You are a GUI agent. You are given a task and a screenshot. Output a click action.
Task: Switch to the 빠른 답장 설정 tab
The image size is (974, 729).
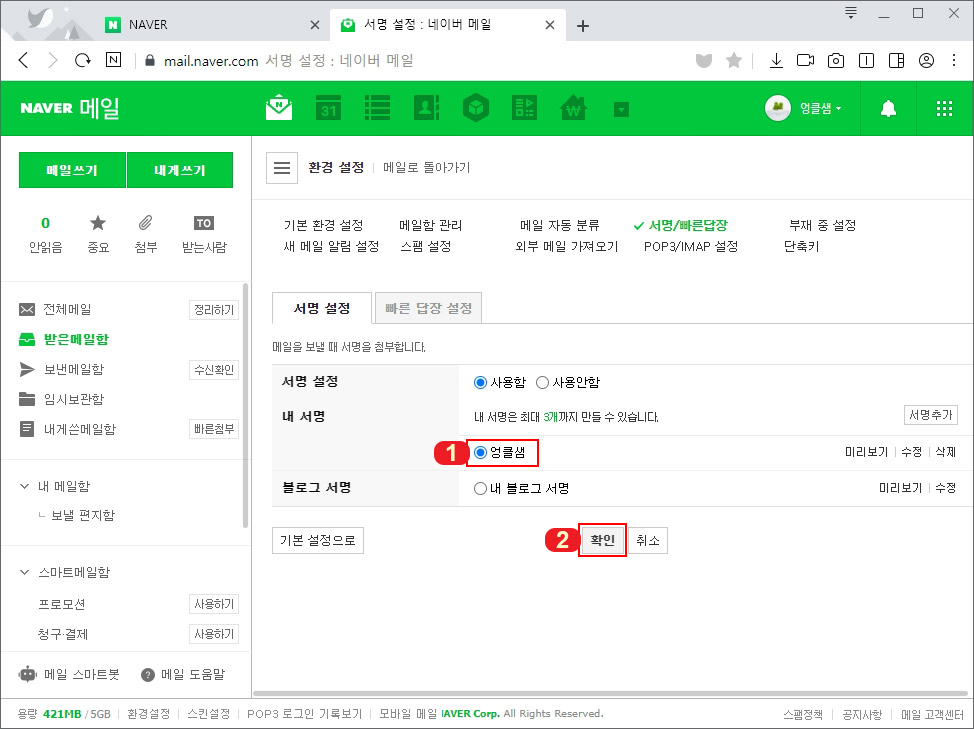point(428,308)
